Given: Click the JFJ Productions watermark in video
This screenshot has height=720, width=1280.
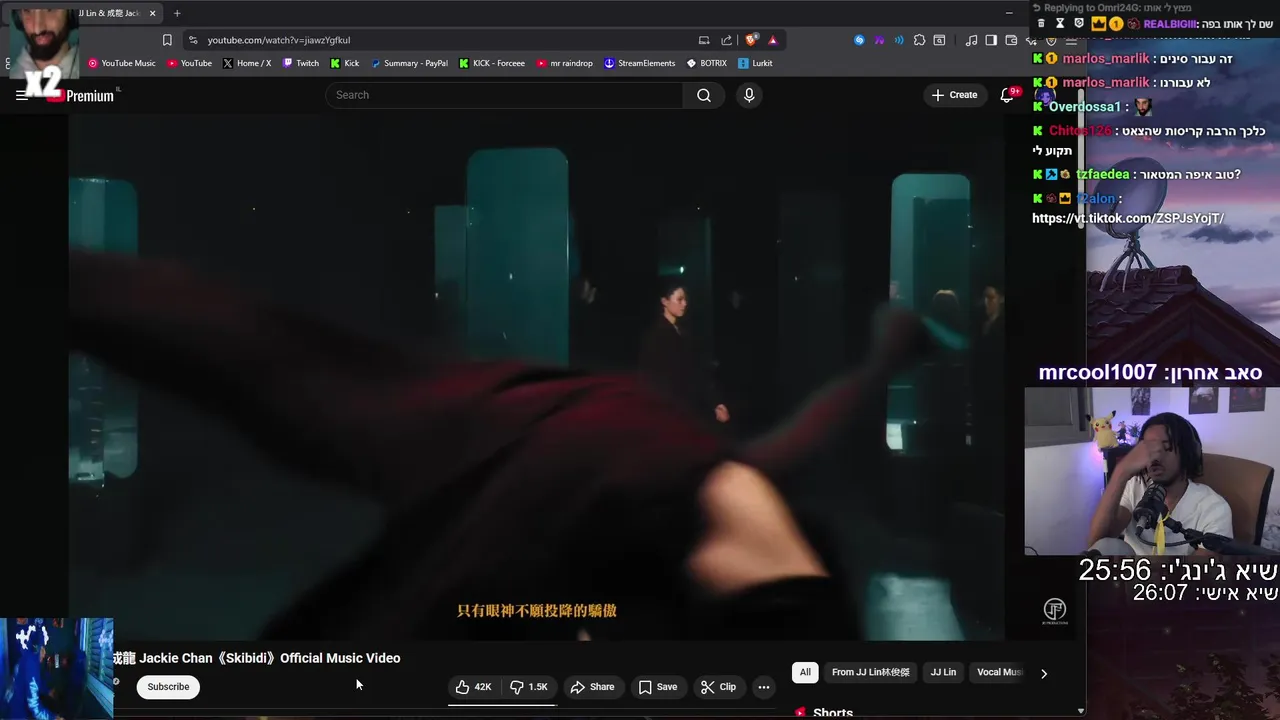Looking at the screenshot, I should click(1055, 611).
